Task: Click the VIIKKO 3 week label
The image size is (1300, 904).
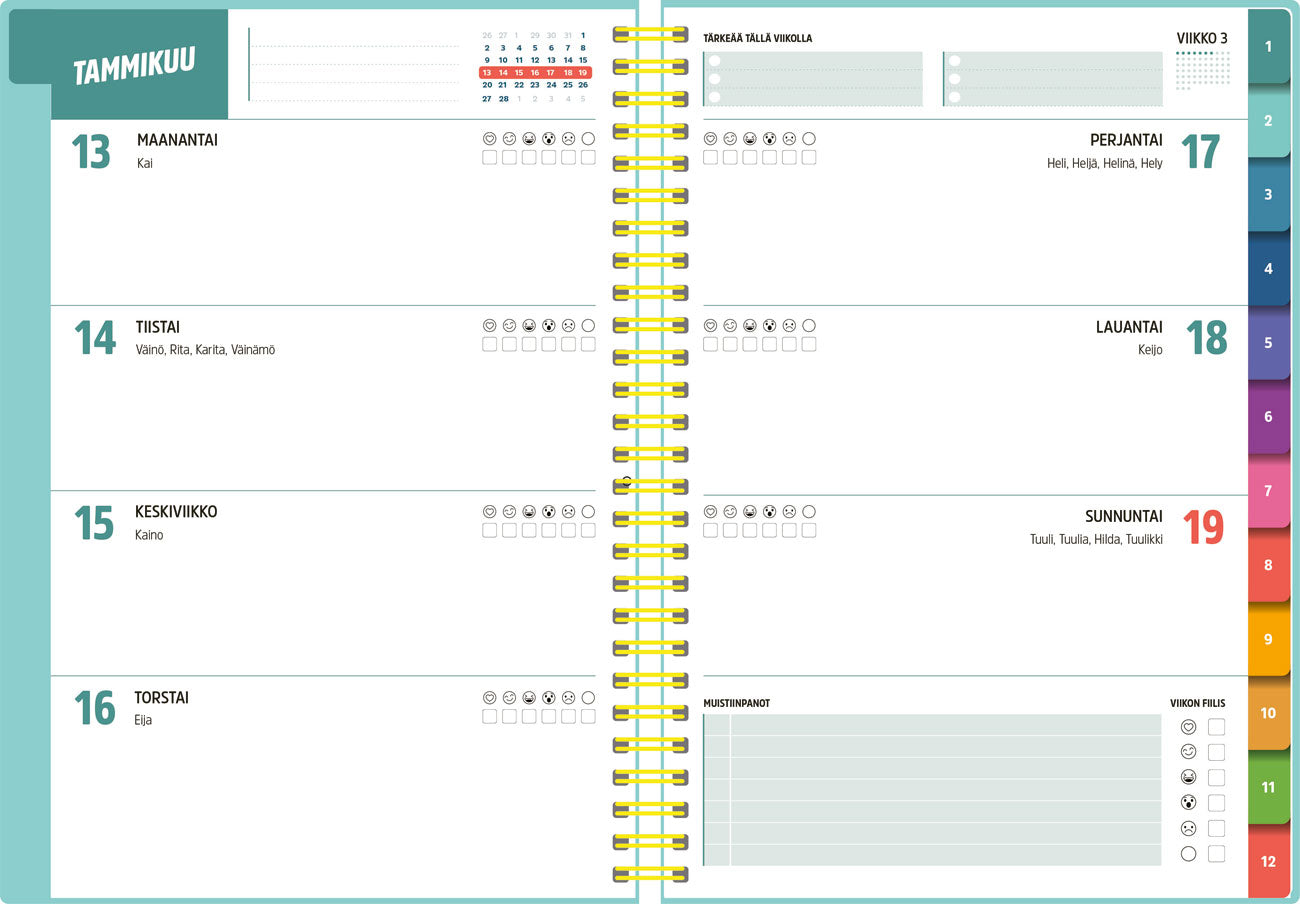Action: [1202, 39]
